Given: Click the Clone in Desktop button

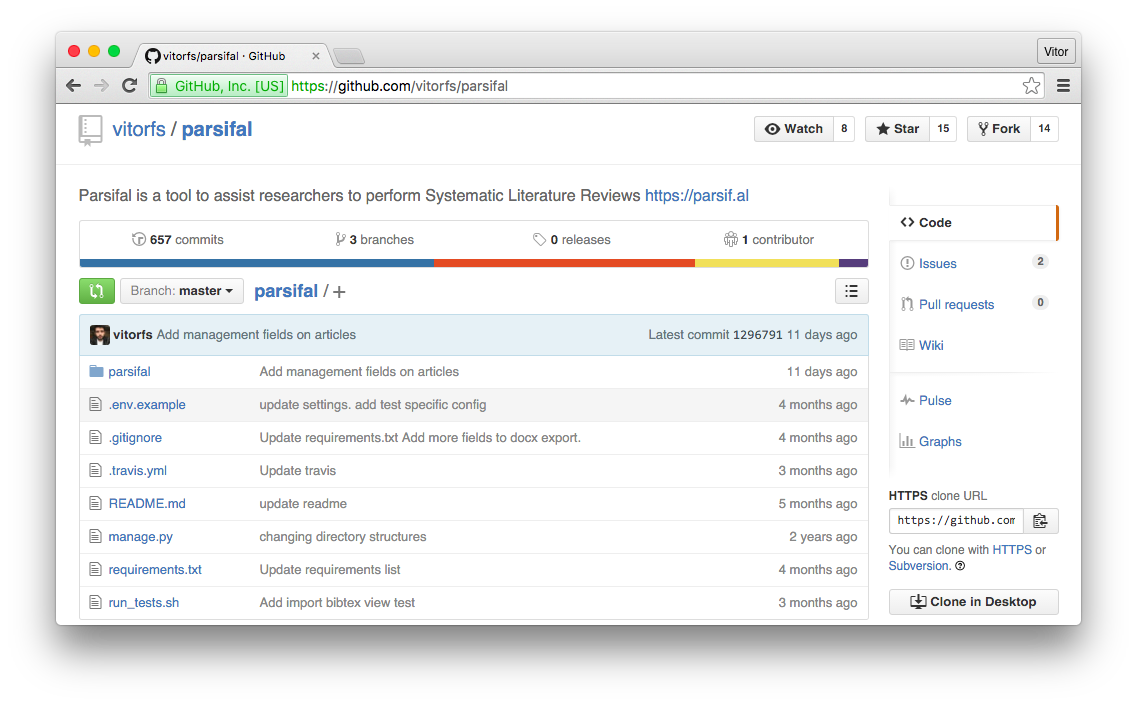Looking at the screenshot, I should (973, 602).
